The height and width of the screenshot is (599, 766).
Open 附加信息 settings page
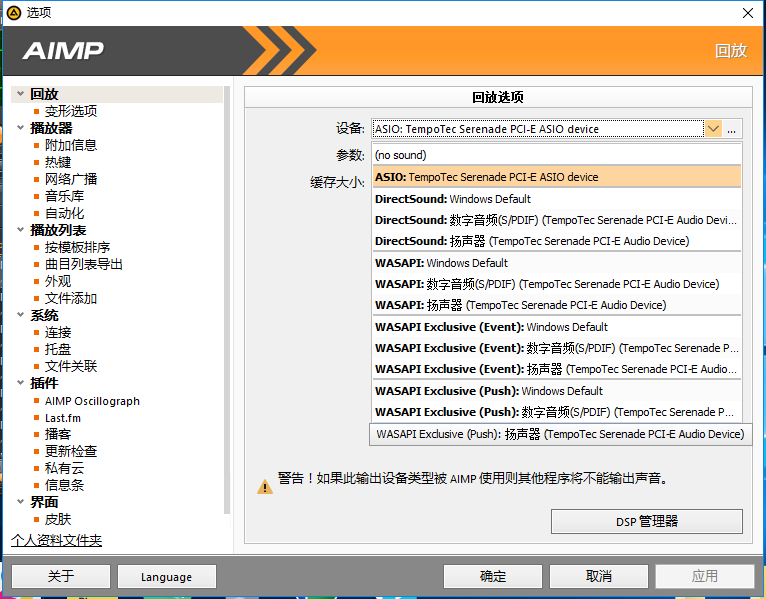tap(71, 145)
